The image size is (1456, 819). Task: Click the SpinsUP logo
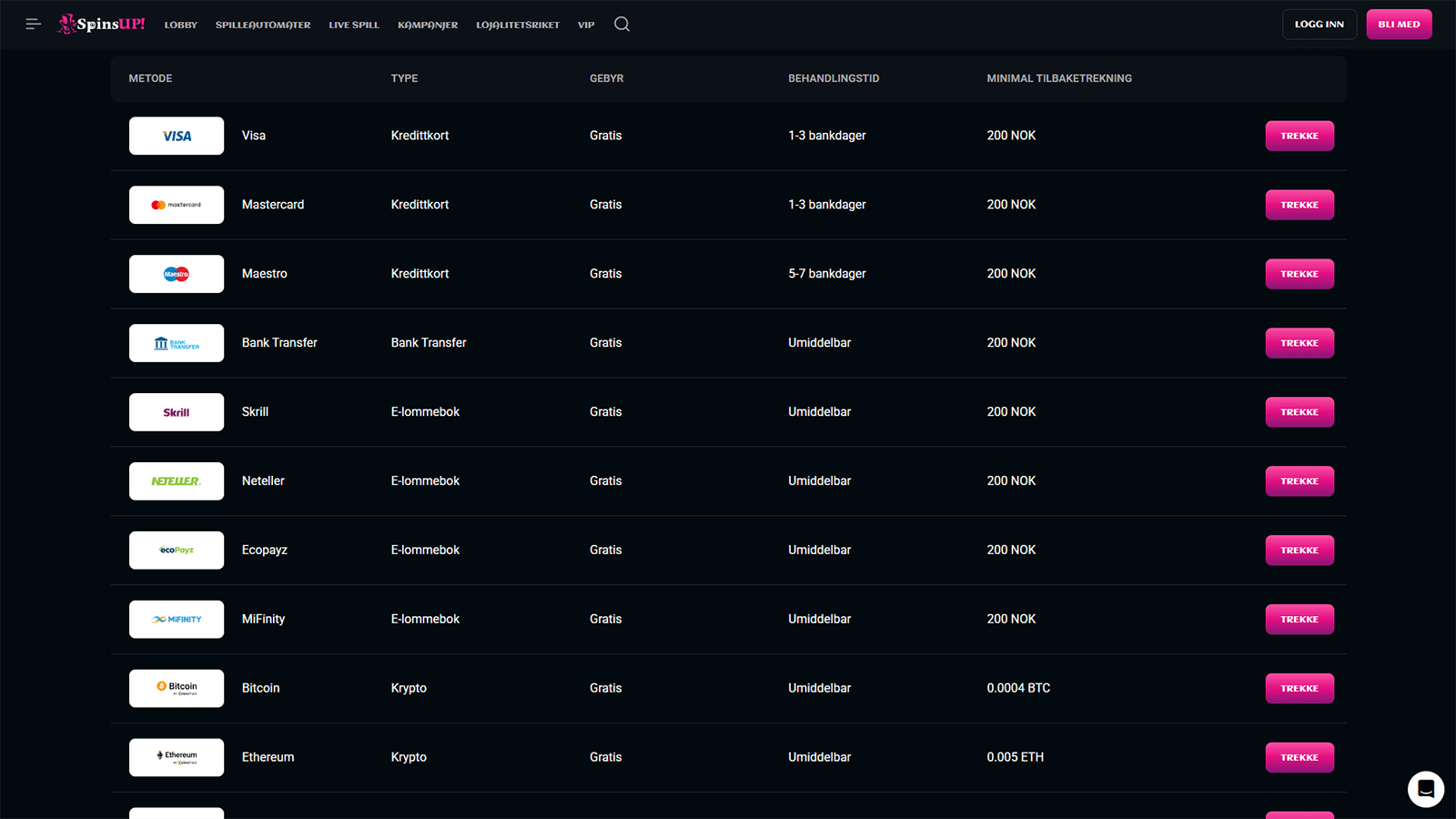click(x=102, y=24)
